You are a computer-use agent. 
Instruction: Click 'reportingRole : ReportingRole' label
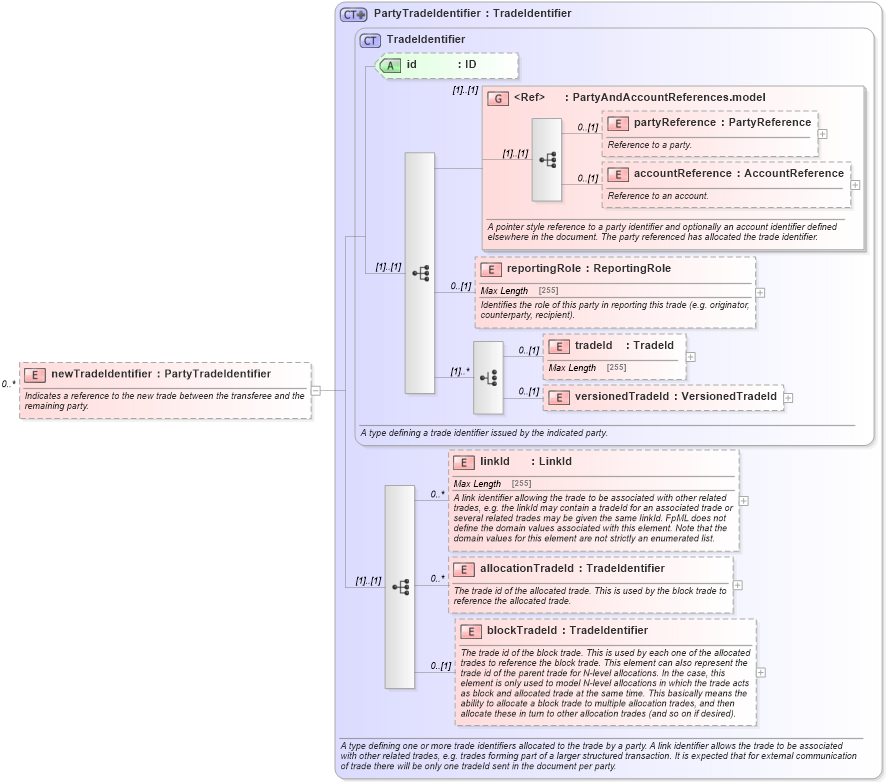[x=589, y=268]
